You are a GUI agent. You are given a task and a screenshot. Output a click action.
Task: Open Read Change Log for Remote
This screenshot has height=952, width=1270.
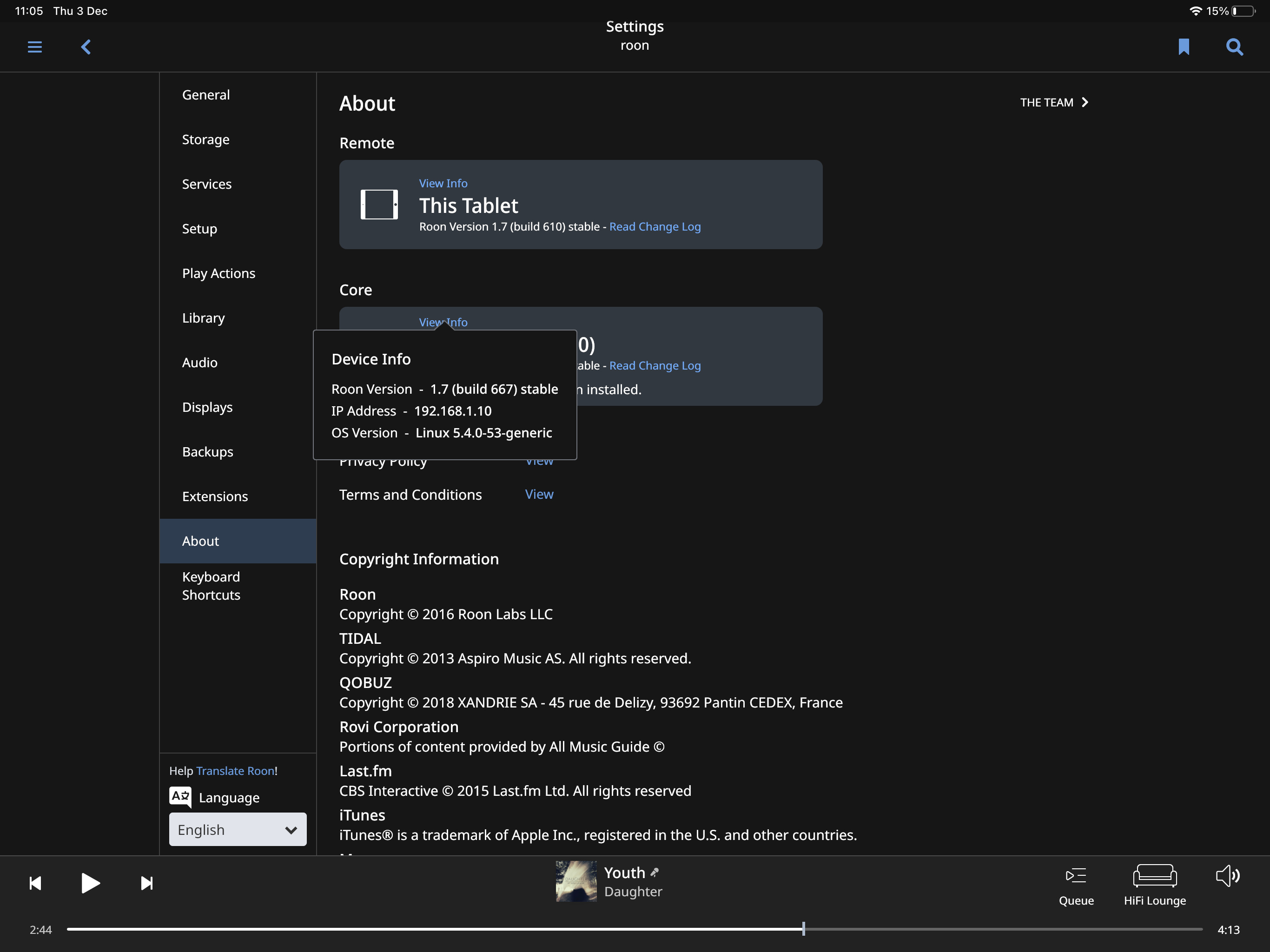pyautogui.click(x=655, y=226)
